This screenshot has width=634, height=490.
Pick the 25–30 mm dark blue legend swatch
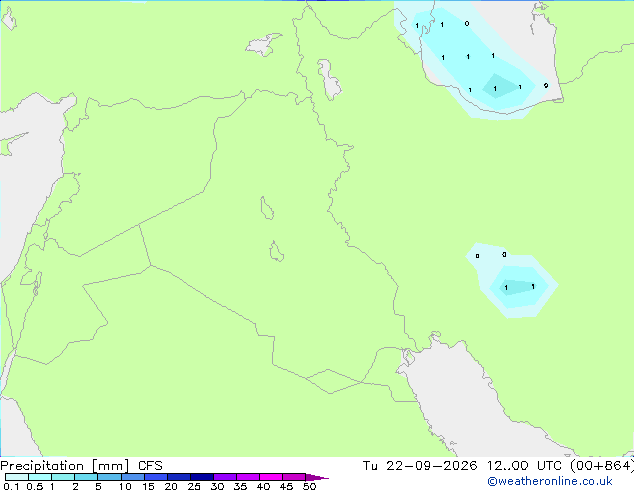(x=202, y=477)
